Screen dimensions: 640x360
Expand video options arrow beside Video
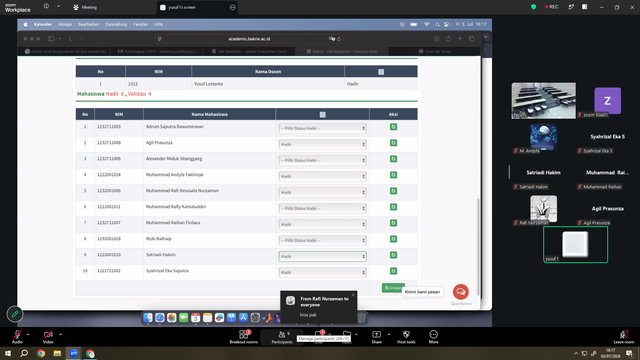click(x=60, y=334)
